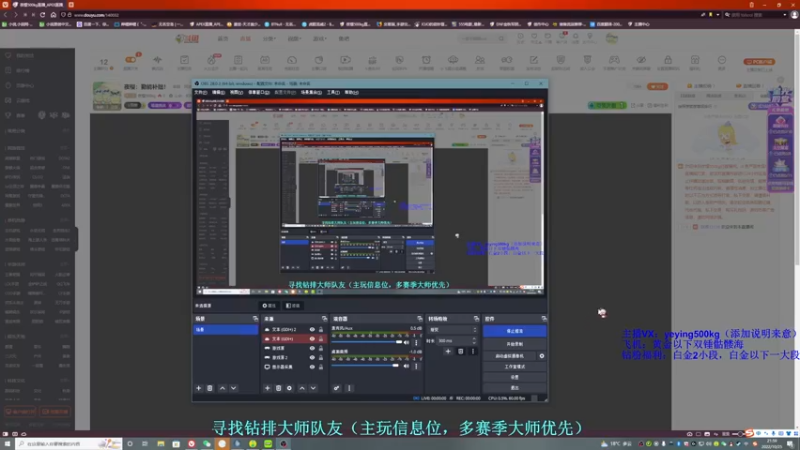
Task: Add a new source in Sources panel
Action: (267, 388)
